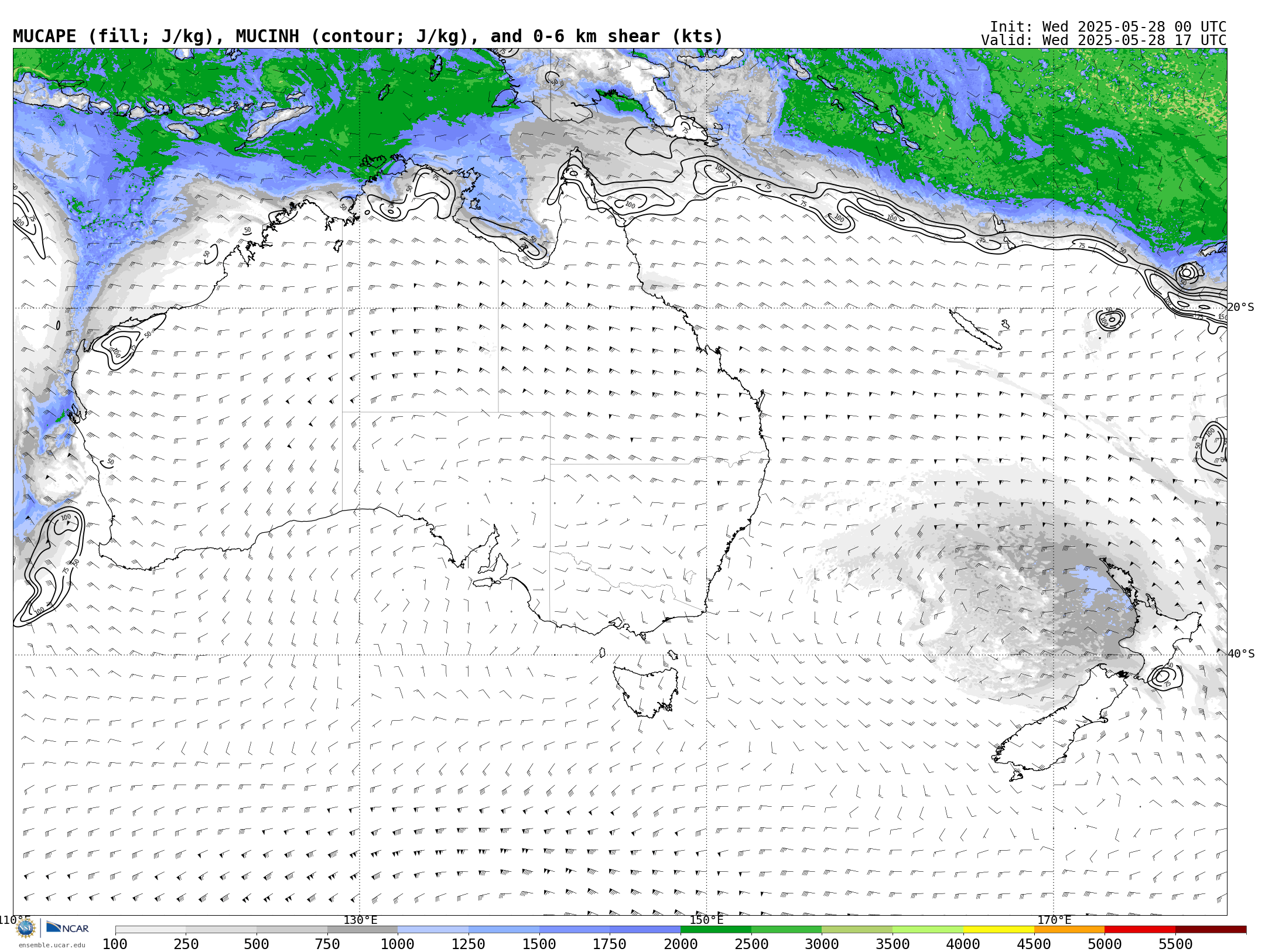Pick the deepest blue 1750–2000 colorbar swatch
The image size is (1265, 952).
pos(645,930)
